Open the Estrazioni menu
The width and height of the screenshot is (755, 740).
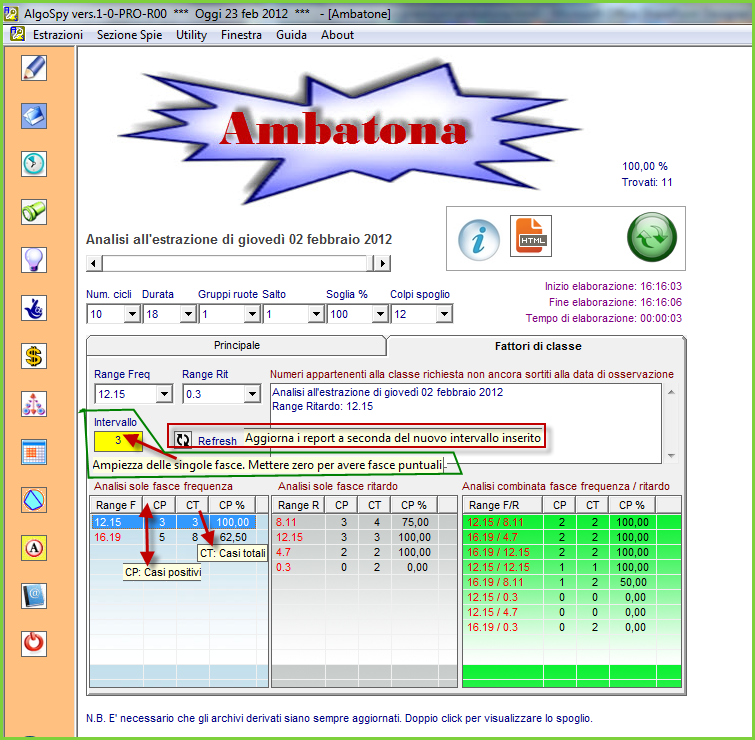tap(58, 35)
